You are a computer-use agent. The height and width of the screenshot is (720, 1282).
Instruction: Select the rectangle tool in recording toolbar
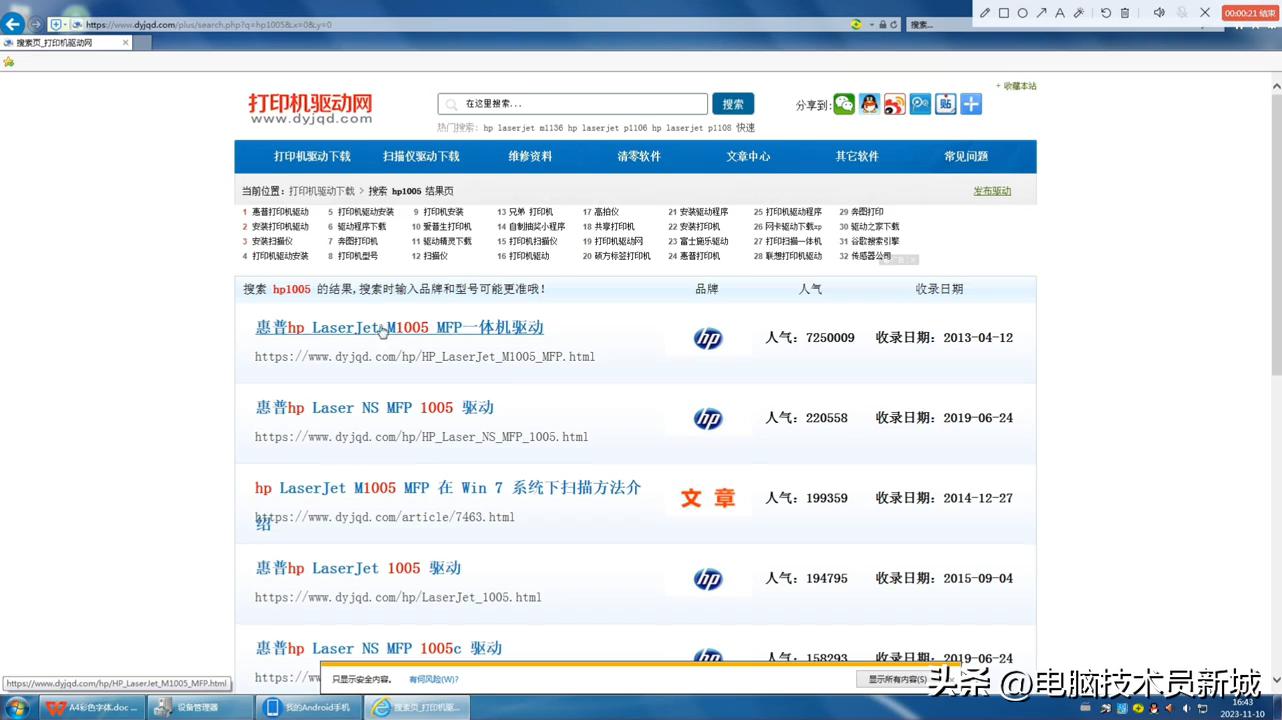tap(1004, 13)
